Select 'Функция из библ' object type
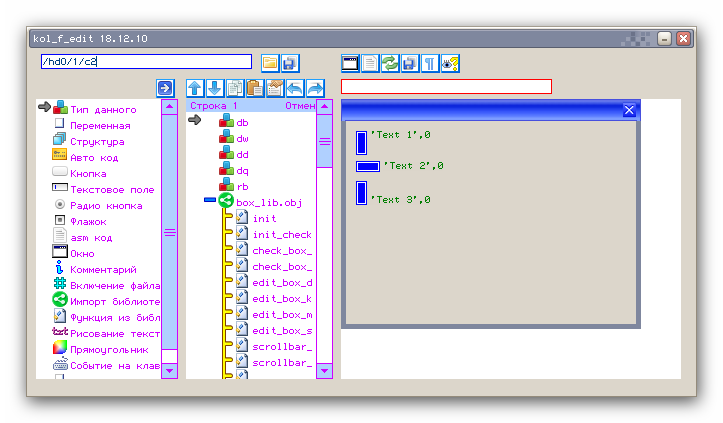 [x=115, y=318]
